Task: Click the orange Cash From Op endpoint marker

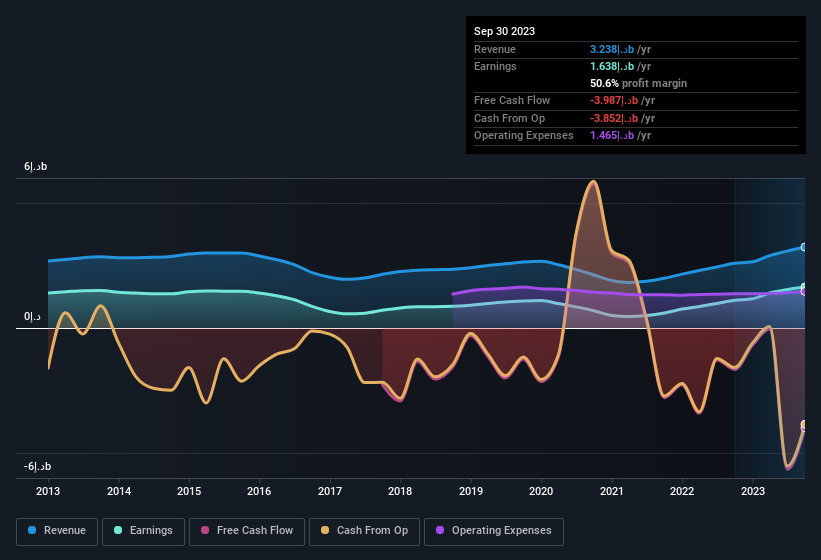Action: click(803, 424)
